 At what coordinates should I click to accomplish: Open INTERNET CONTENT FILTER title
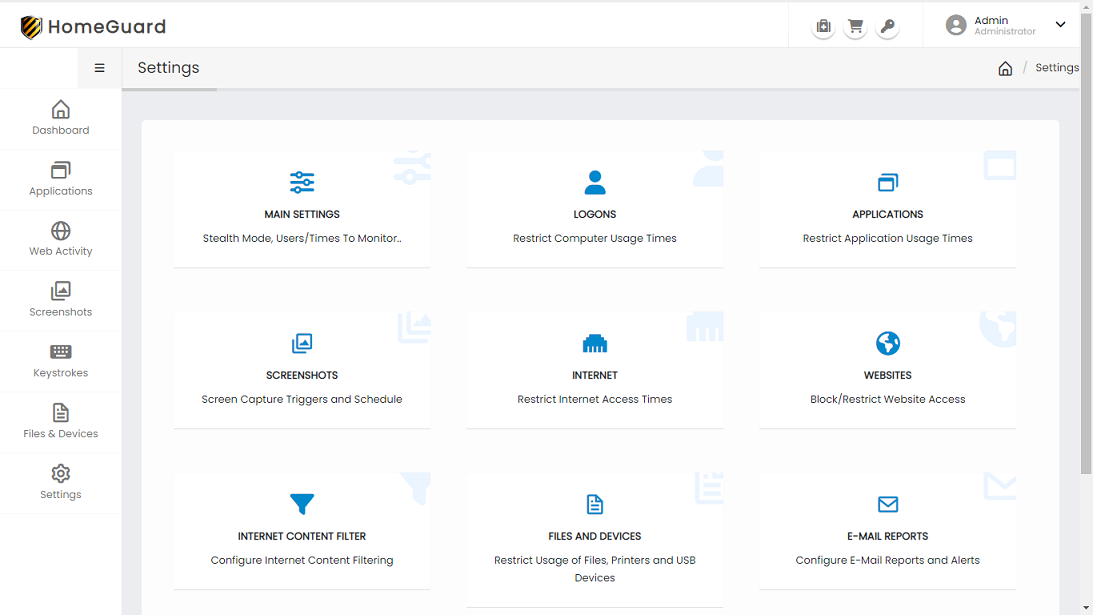click(x=302, y=536)
